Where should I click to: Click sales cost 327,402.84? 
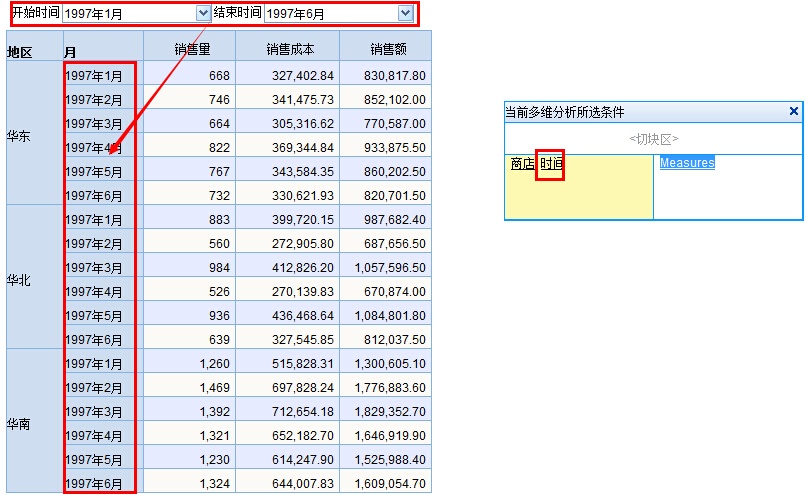click(303, 76)
